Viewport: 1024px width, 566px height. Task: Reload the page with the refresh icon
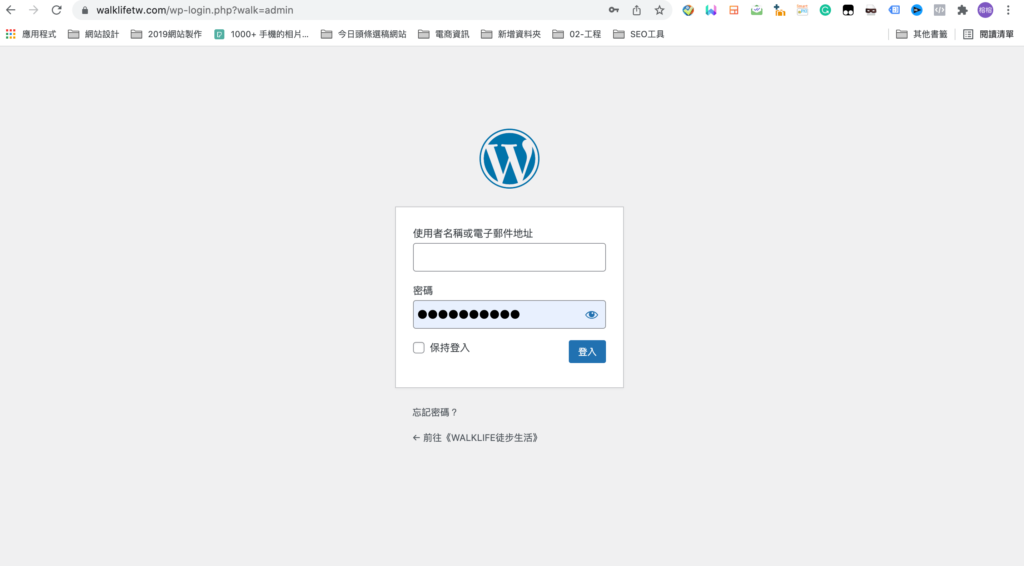pyautogui.click(x=57, y=10)
